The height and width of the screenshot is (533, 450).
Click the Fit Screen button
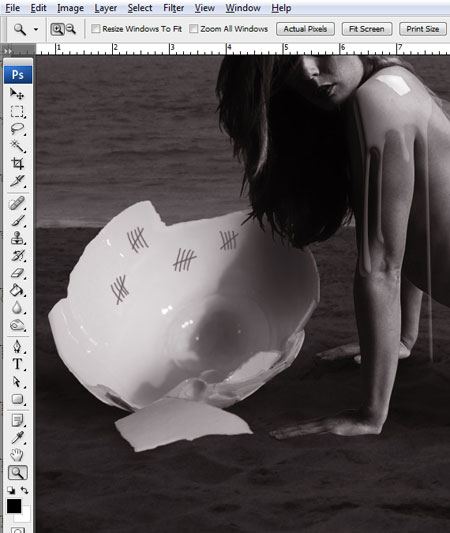point(367,29)
